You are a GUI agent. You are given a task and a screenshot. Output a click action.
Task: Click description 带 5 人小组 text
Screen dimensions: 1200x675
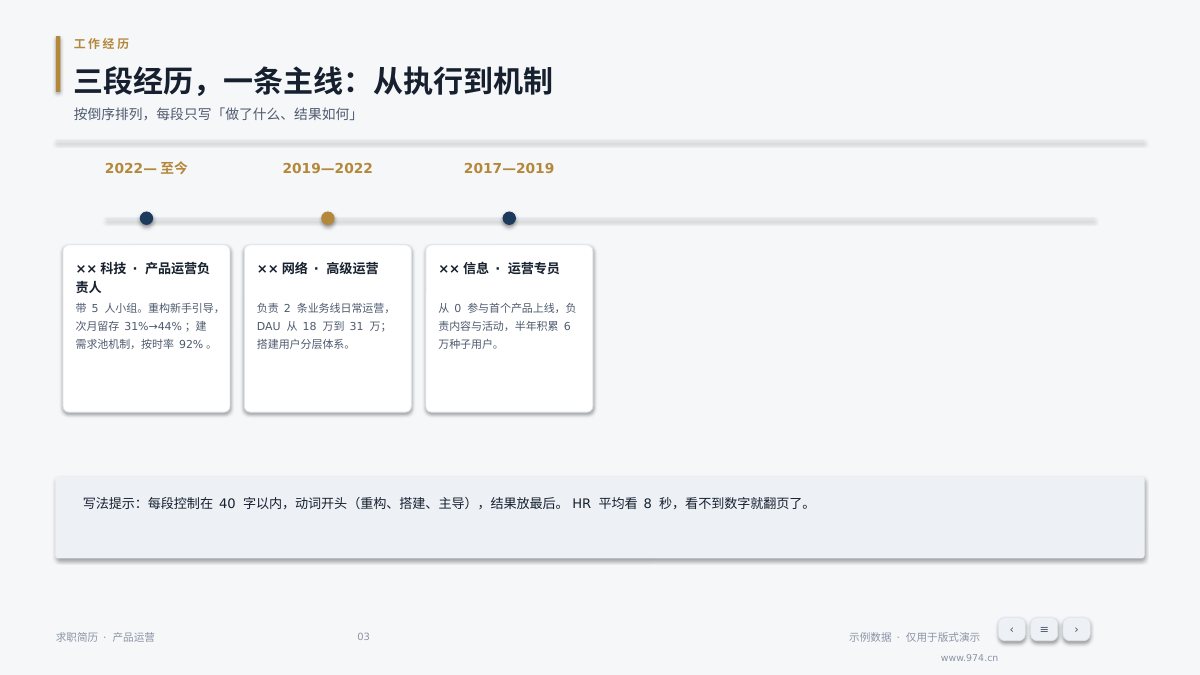pos(147,326)
